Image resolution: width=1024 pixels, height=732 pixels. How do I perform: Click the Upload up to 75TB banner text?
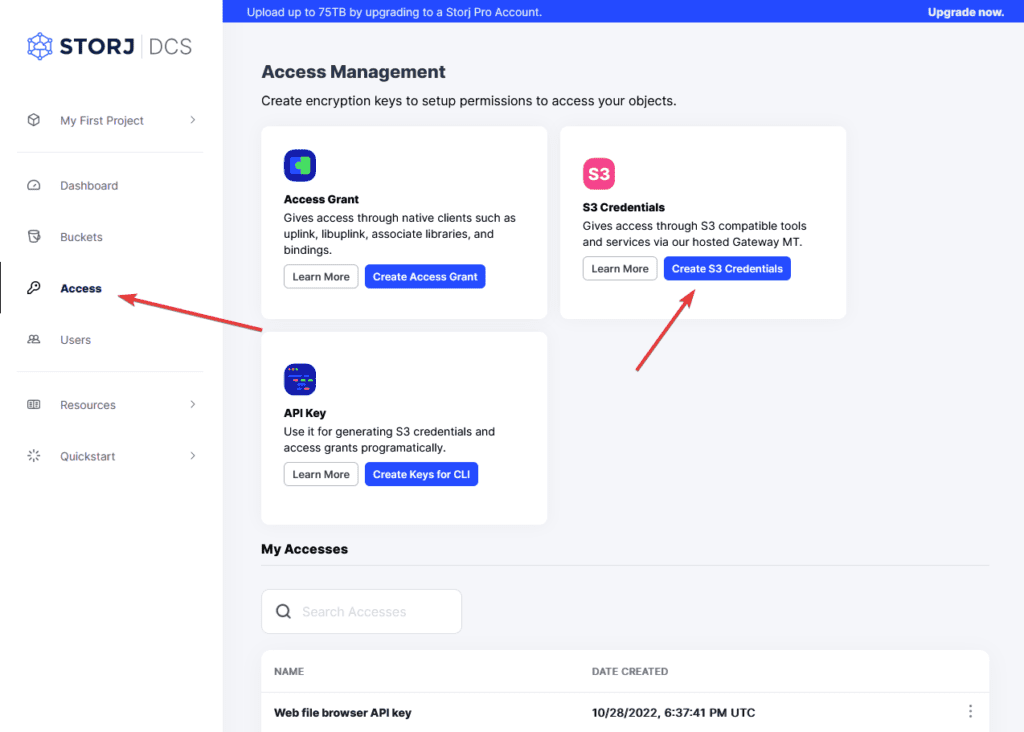pyautogui.click(x=394, y=12)
